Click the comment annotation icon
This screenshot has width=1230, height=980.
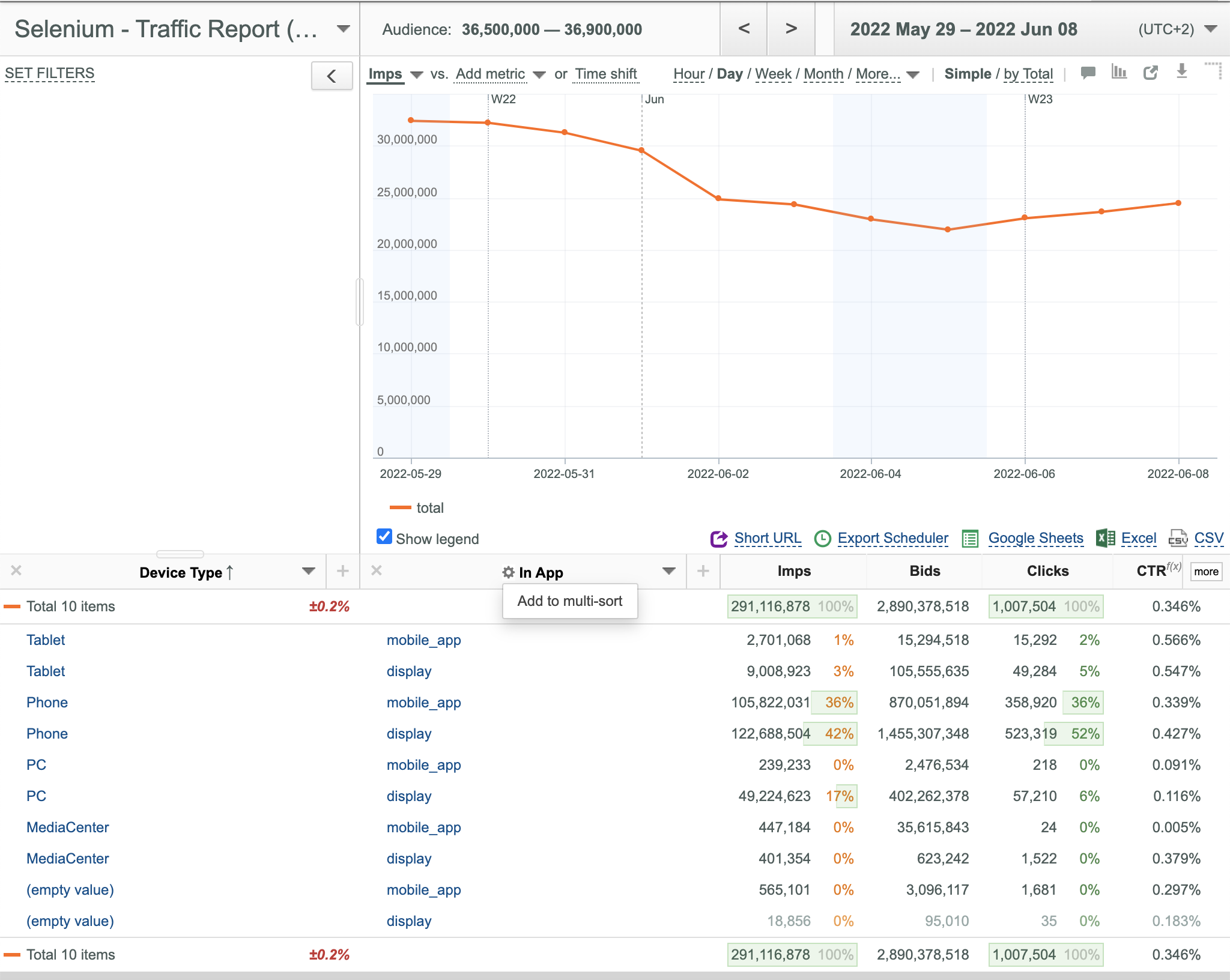[1088, 73]
